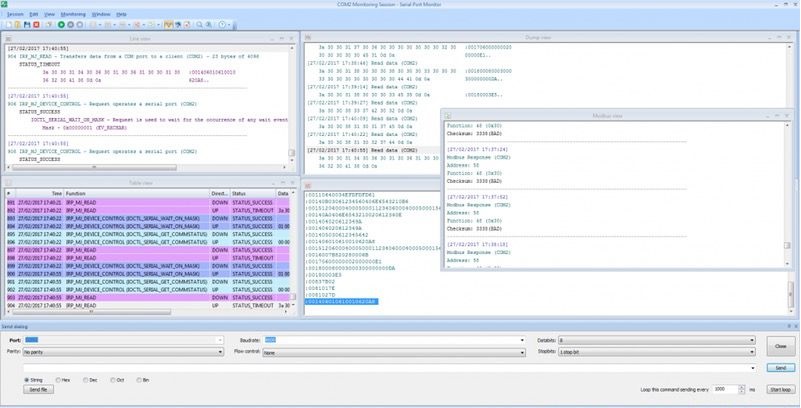This screenshot has height=408, width=801.
Task: Select table row 903 IRP_MJ_READ
Action: (148, 298)
